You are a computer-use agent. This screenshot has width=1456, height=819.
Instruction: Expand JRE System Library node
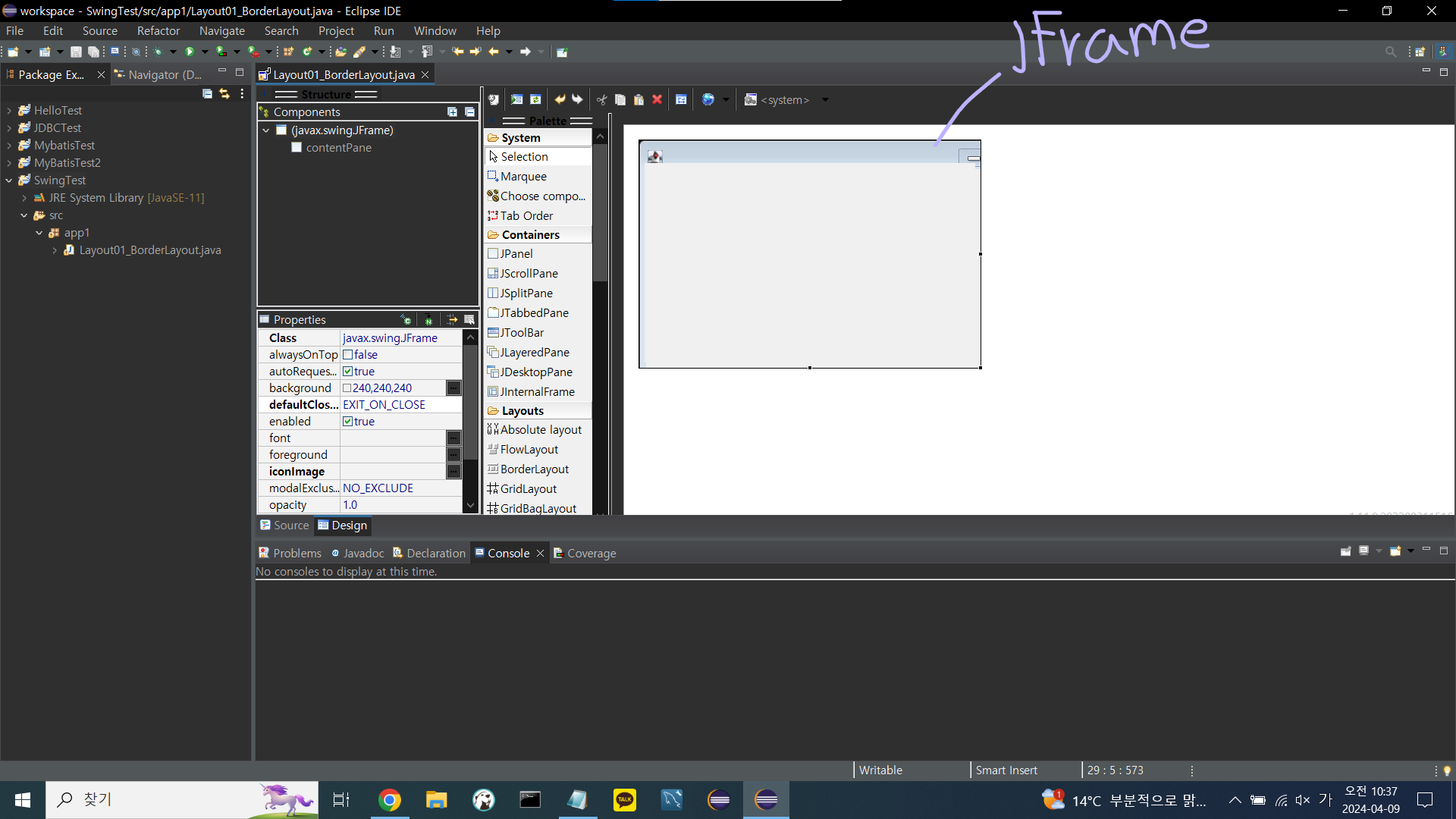click(24, 198)
